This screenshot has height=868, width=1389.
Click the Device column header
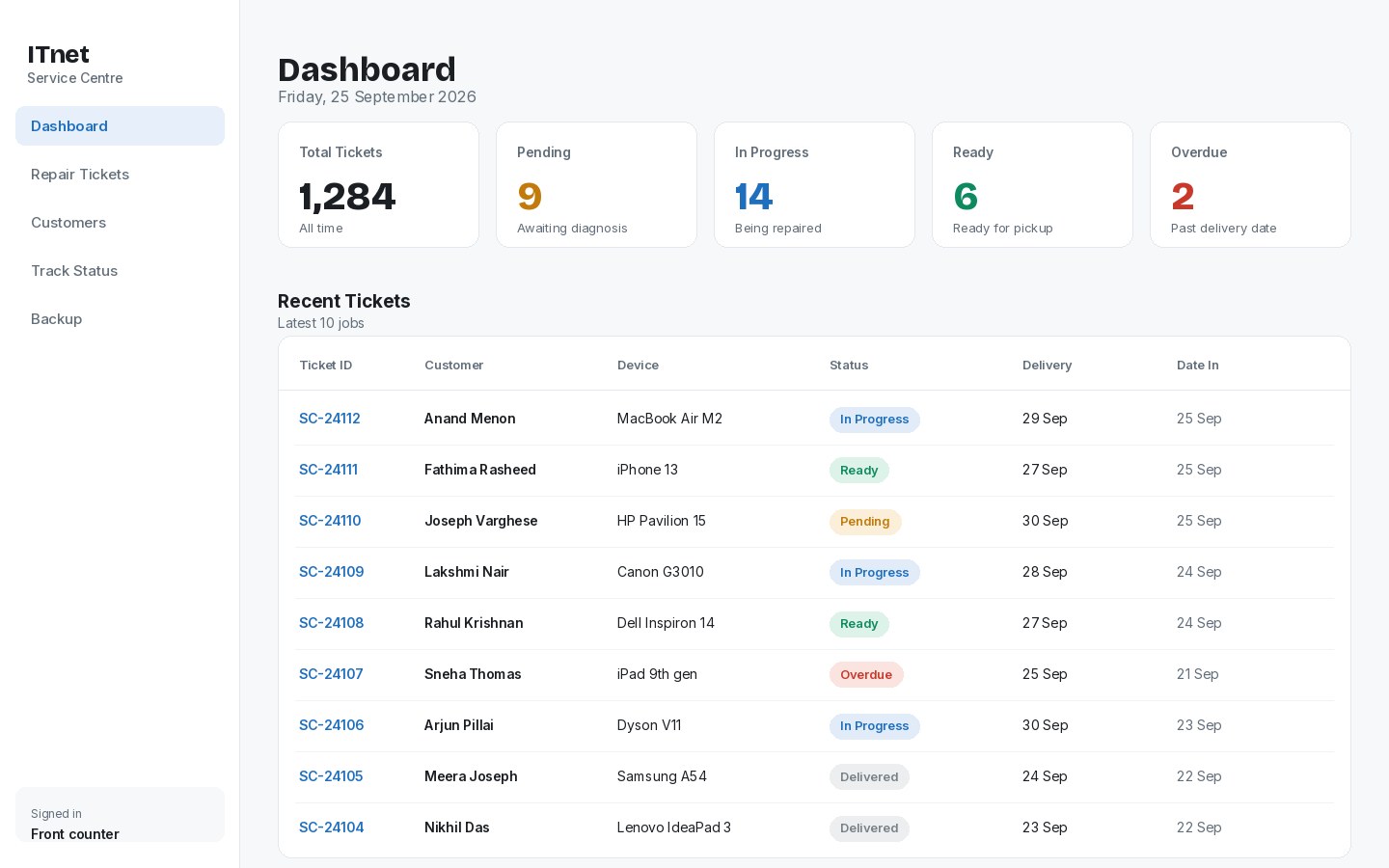[x=638, y=366]
